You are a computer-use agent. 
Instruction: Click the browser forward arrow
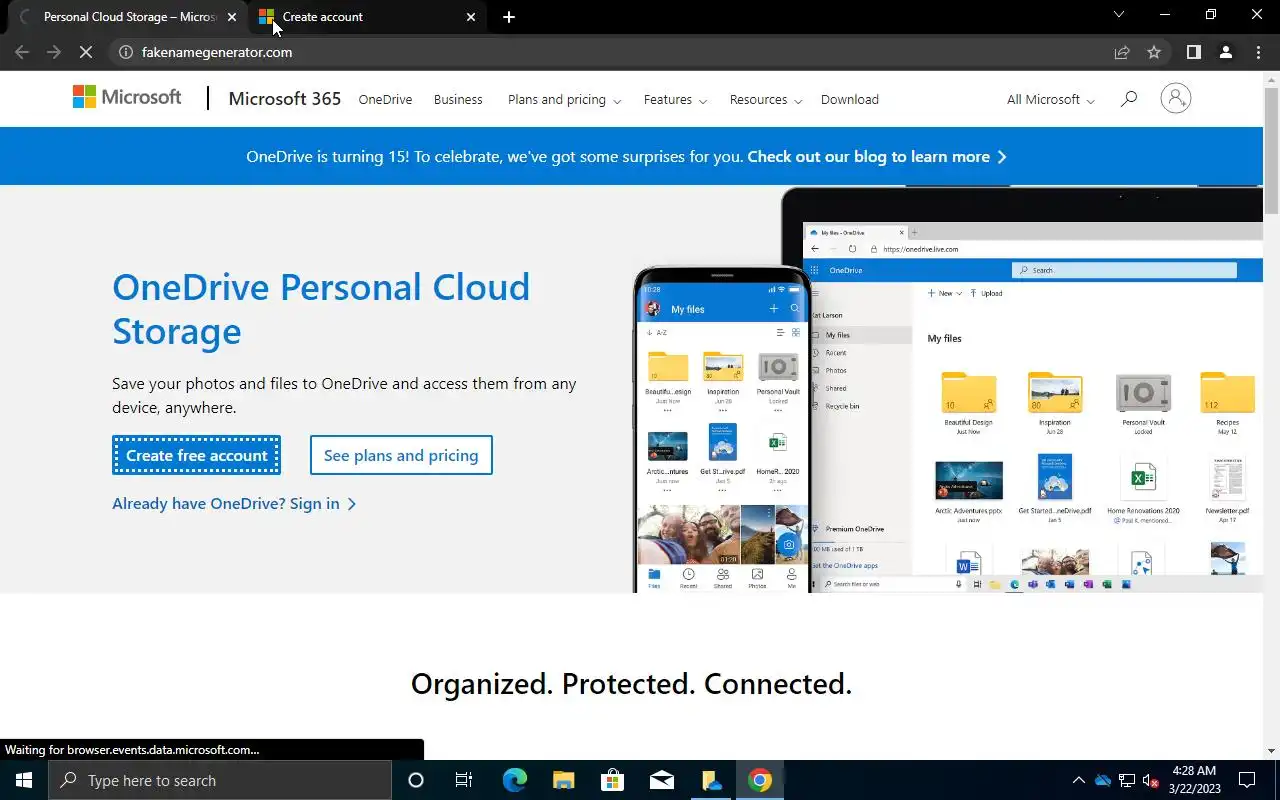54,52
